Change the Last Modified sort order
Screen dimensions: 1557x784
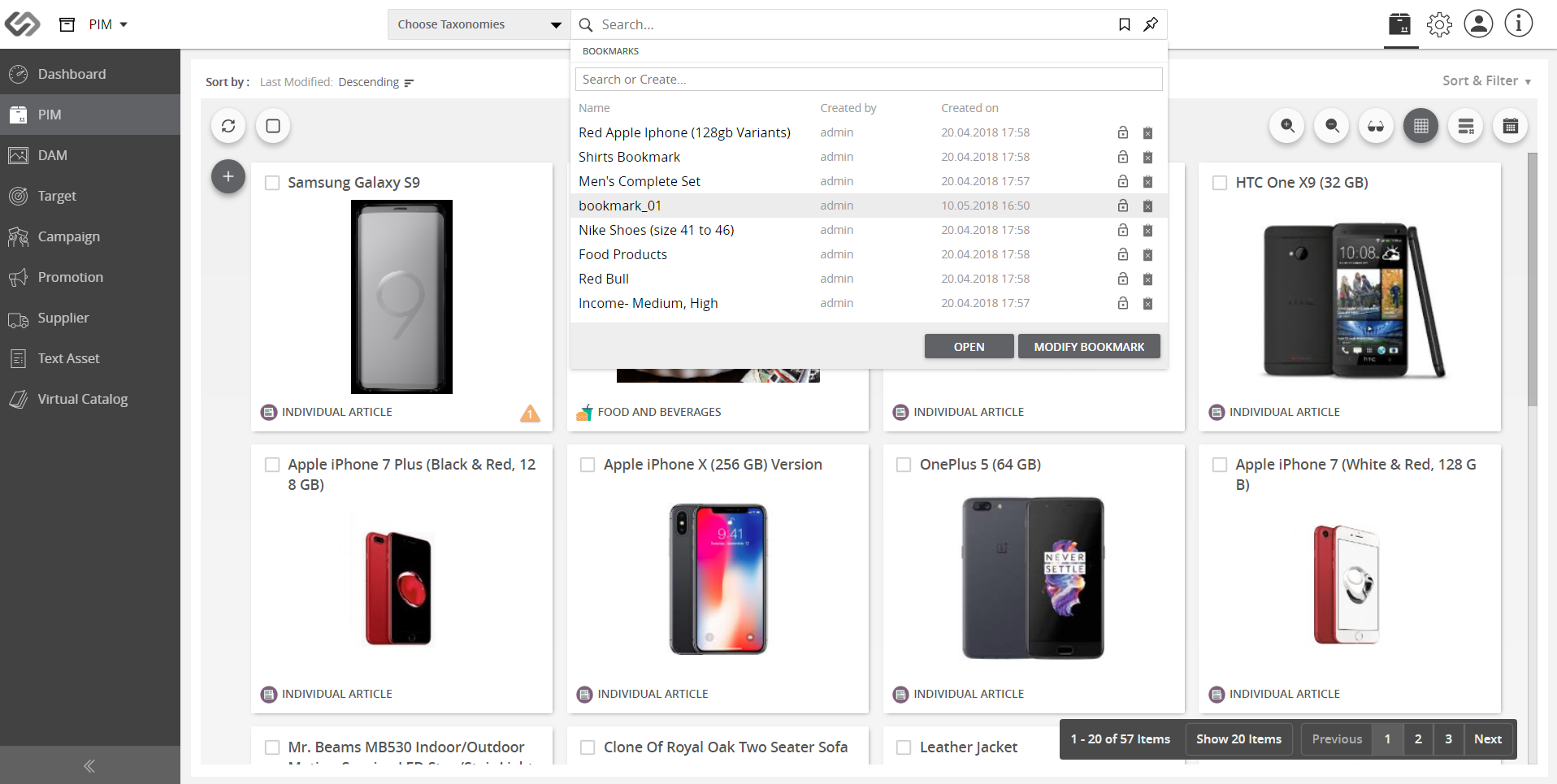click(376, 82)
